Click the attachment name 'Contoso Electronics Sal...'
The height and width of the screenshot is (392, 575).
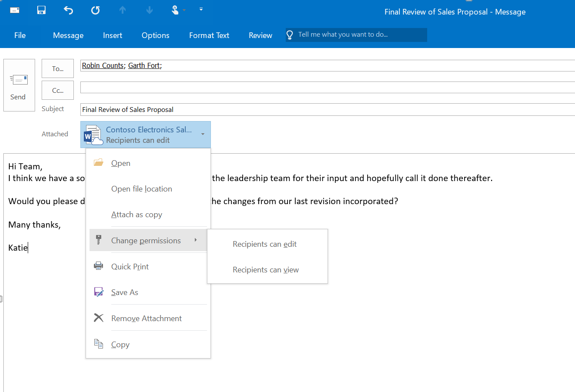[149, 129]
